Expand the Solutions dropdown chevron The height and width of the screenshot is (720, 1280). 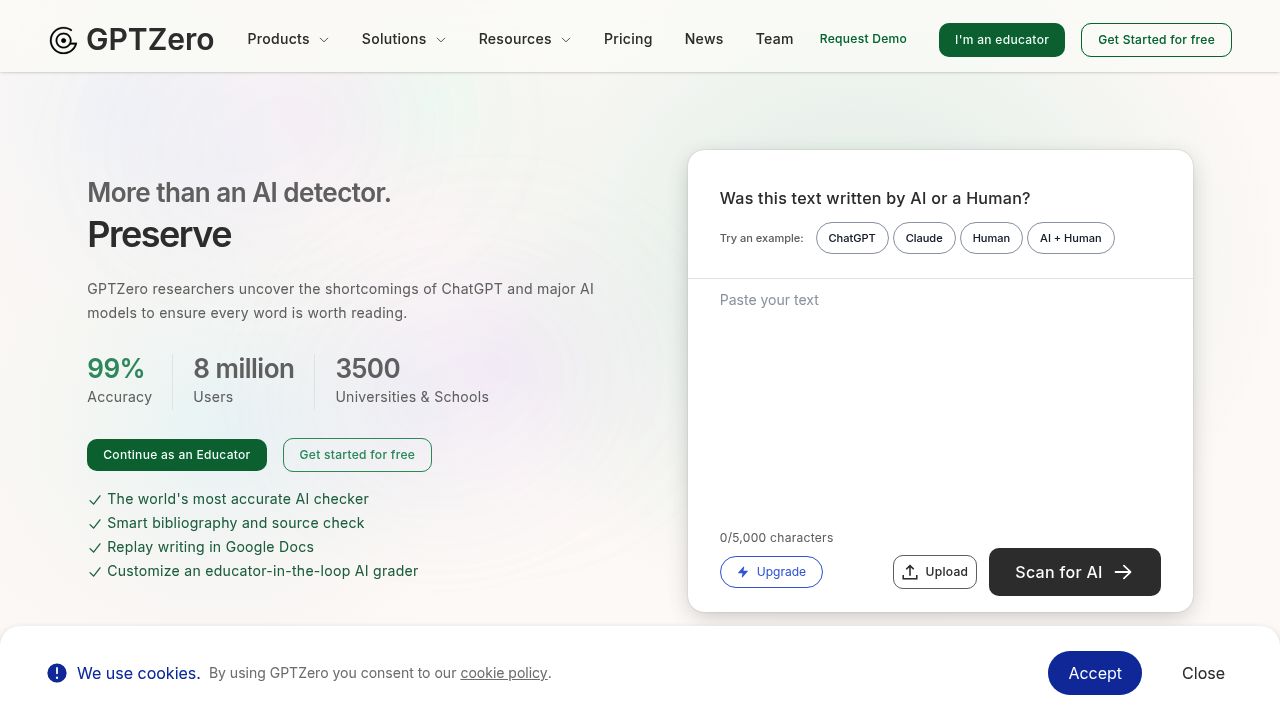point(441,40)
